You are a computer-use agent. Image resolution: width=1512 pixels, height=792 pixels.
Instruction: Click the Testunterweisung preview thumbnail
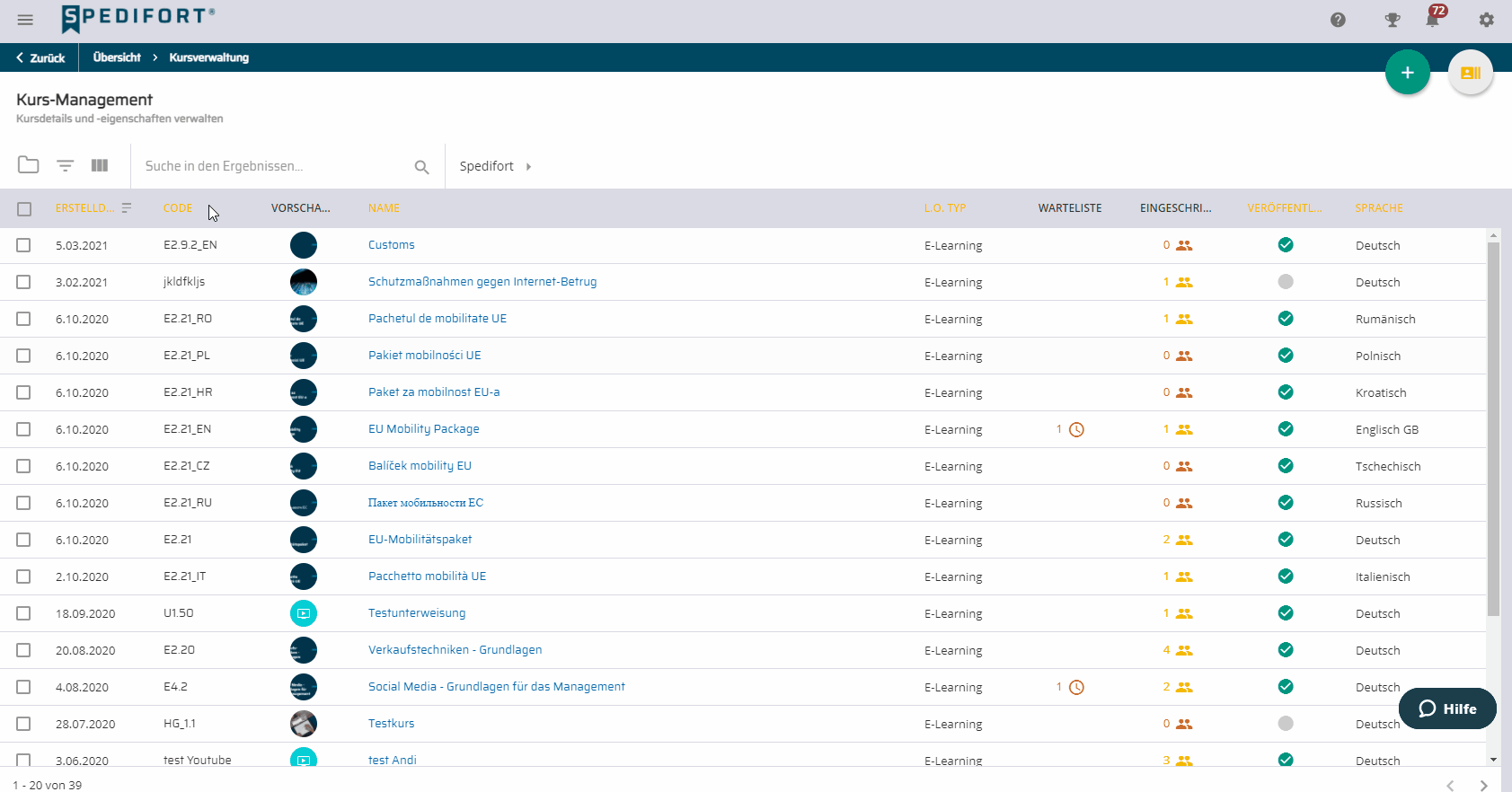(304, 613)
